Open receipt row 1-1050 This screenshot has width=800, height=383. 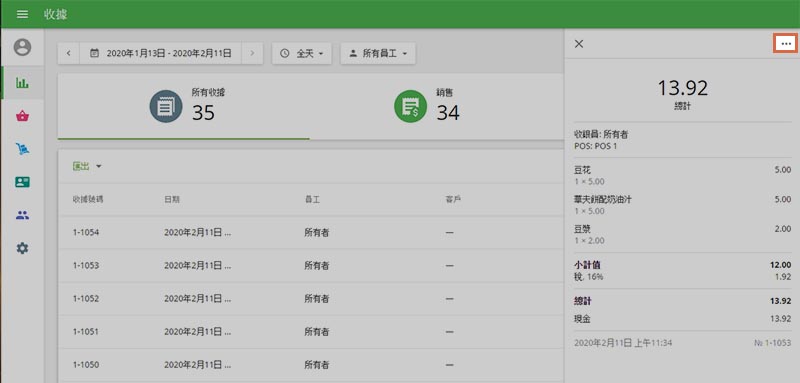pos(311,365)
